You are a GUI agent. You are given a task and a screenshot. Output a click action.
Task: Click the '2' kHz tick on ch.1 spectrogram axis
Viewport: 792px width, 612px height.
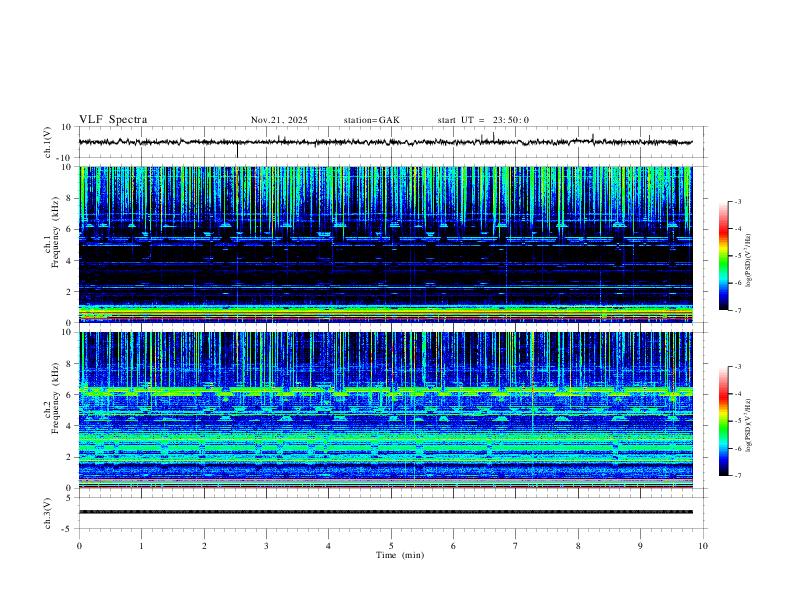tap(70, 292)
